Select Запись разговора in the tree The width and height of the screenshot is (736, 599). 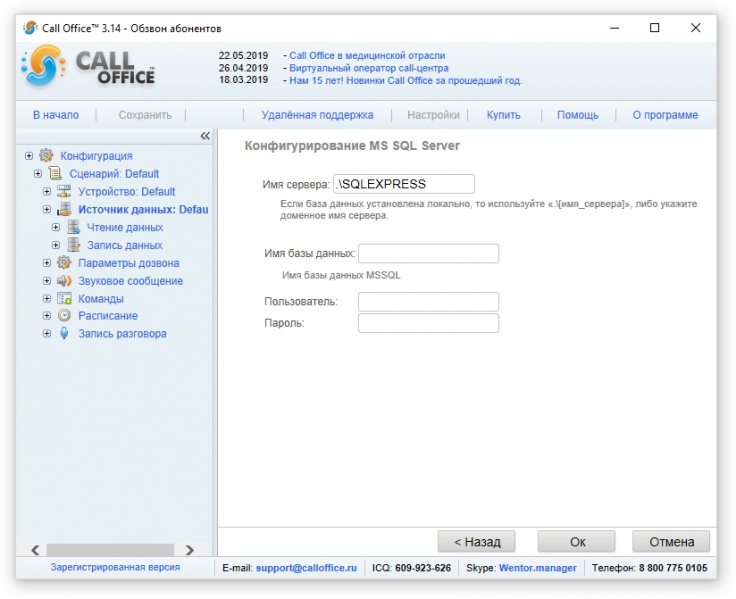(x=122, y=333)
